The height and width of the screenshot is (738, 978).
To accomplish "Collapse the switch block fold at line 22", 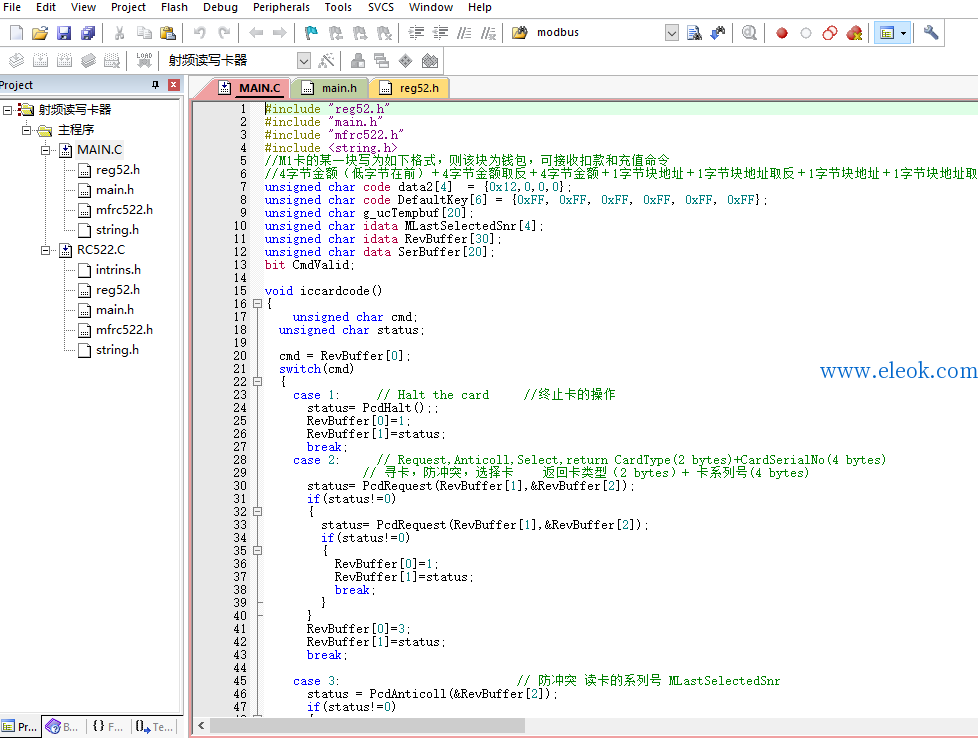I will [x=257, y=382].
